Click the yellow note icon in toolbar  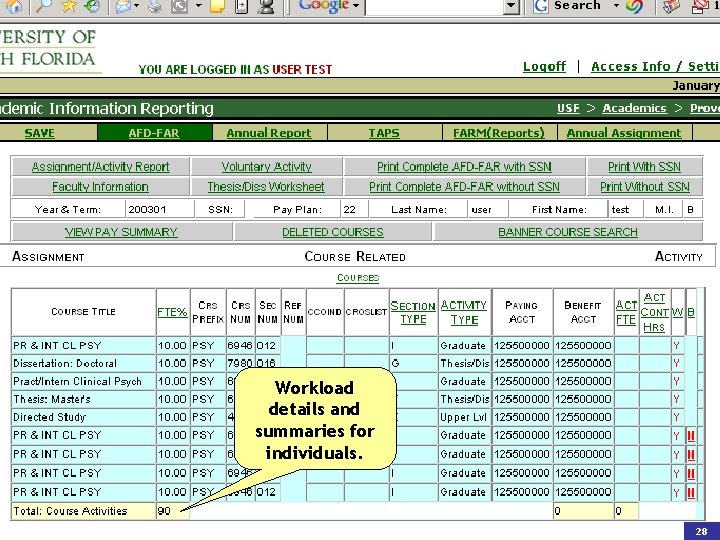[x=218, y=6]
